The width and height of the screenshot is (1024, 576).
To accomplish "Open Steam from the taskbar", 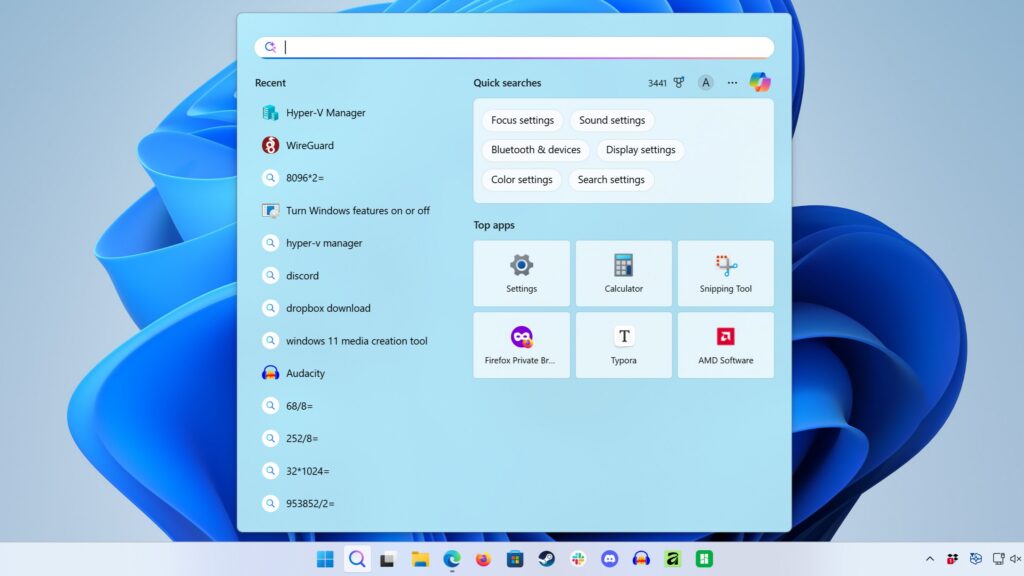I will point(546,559).
